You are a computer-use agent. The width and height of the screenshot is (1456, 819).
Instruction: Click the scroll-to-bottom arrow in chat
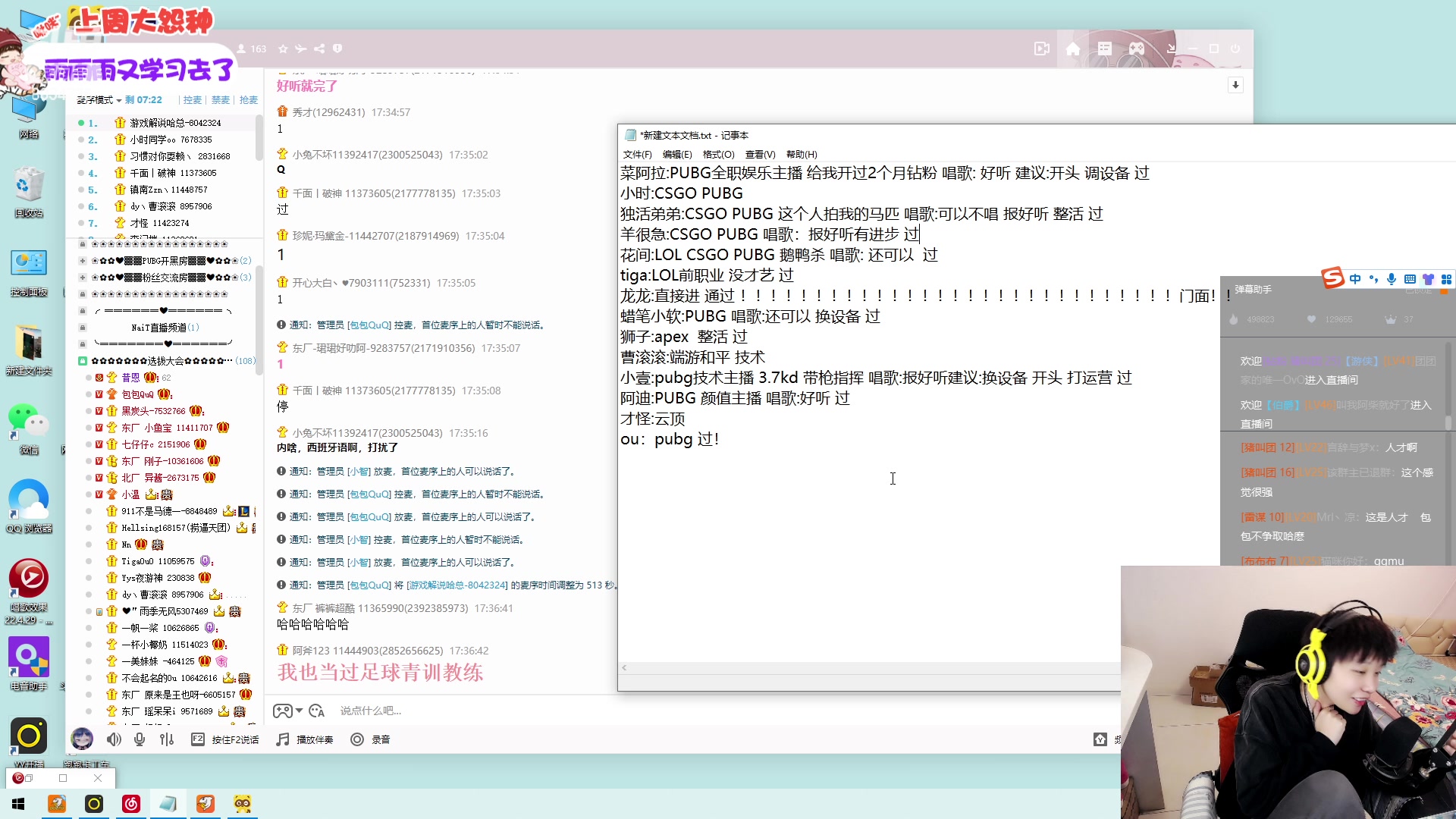(1235, 85)
